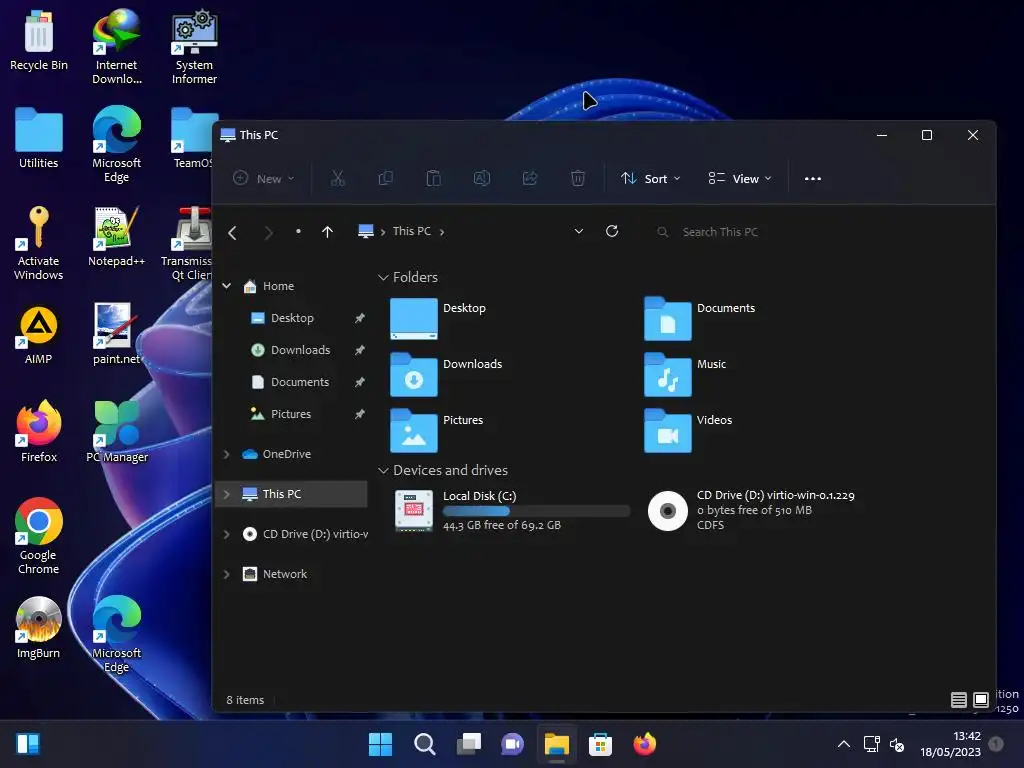Go back with the left arrow
The width and height of the screenshot is (1024, 768).
click(x=232, y=232)
